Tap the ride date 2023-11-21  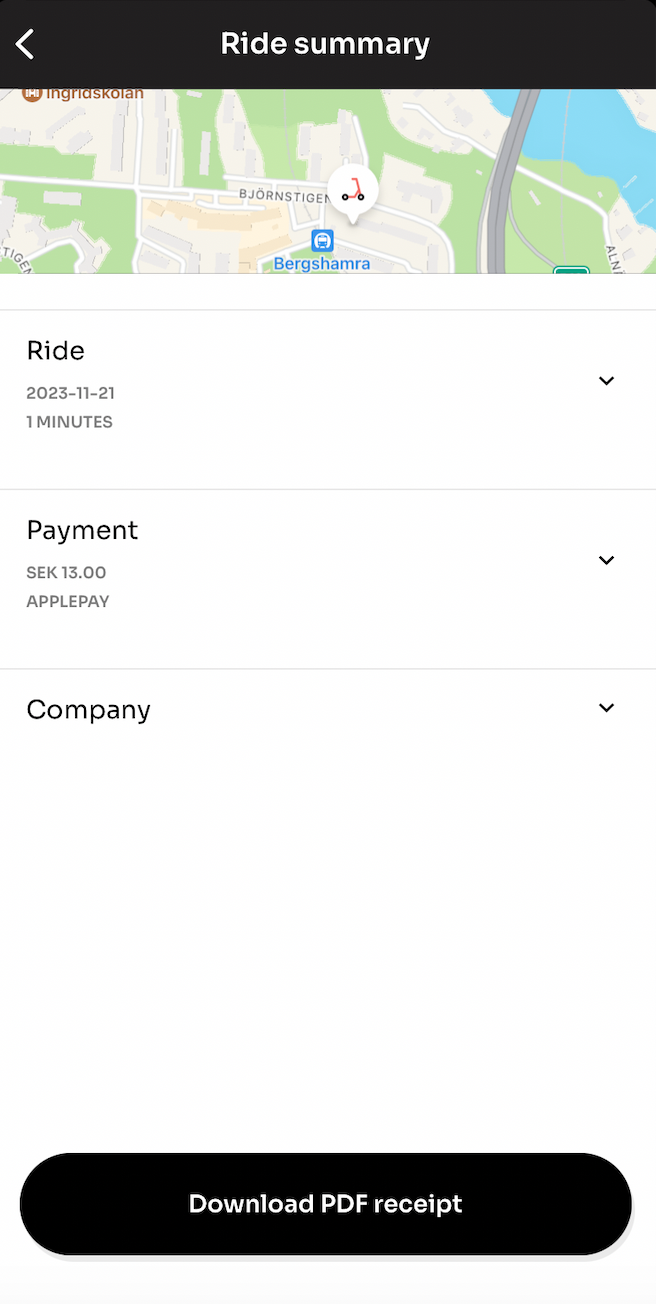[70, 393]
